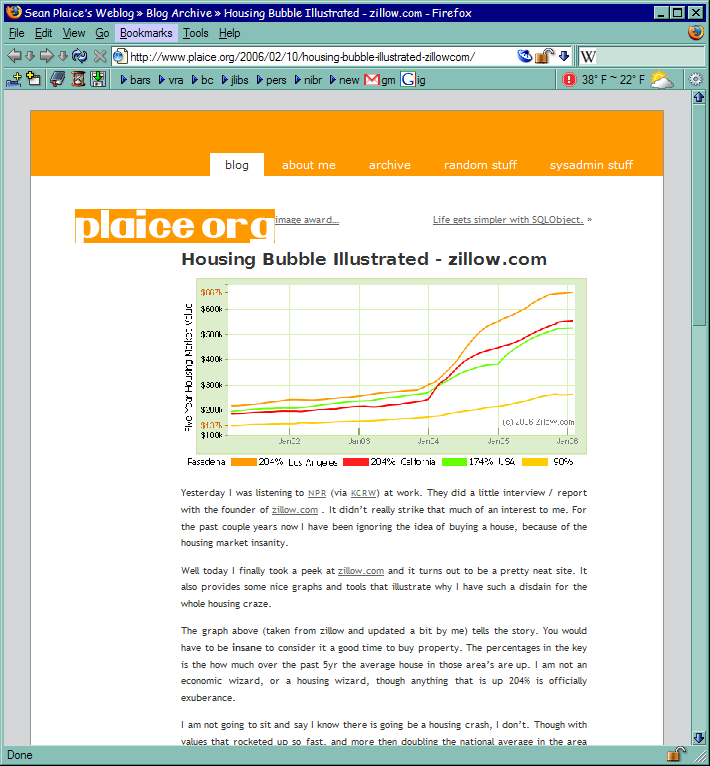Click the vertical scrollbar down arrow

pyautogui.click(x=699, y=737)
